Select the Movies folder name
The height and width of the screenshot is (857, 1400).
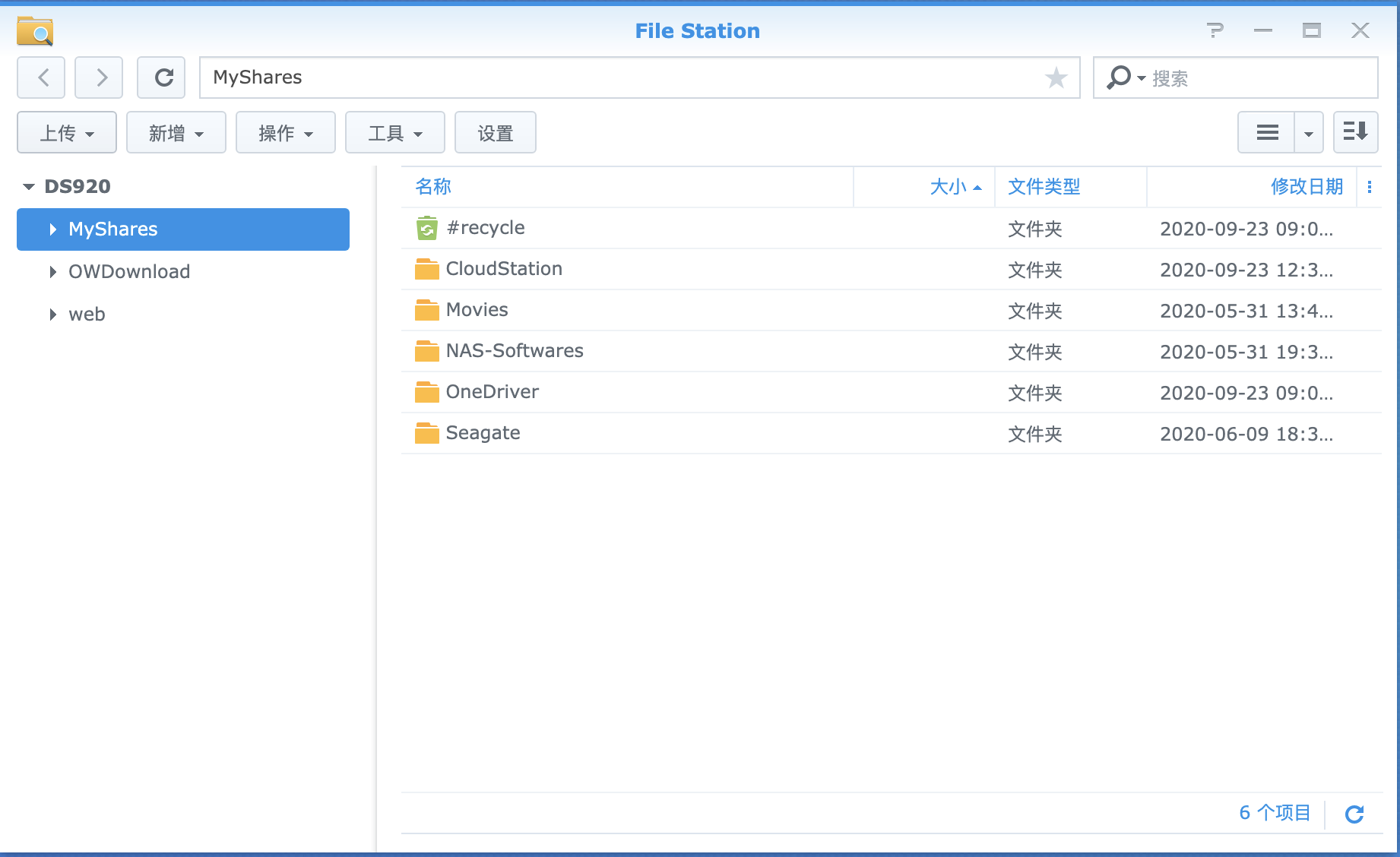click(x=477, y=310)
